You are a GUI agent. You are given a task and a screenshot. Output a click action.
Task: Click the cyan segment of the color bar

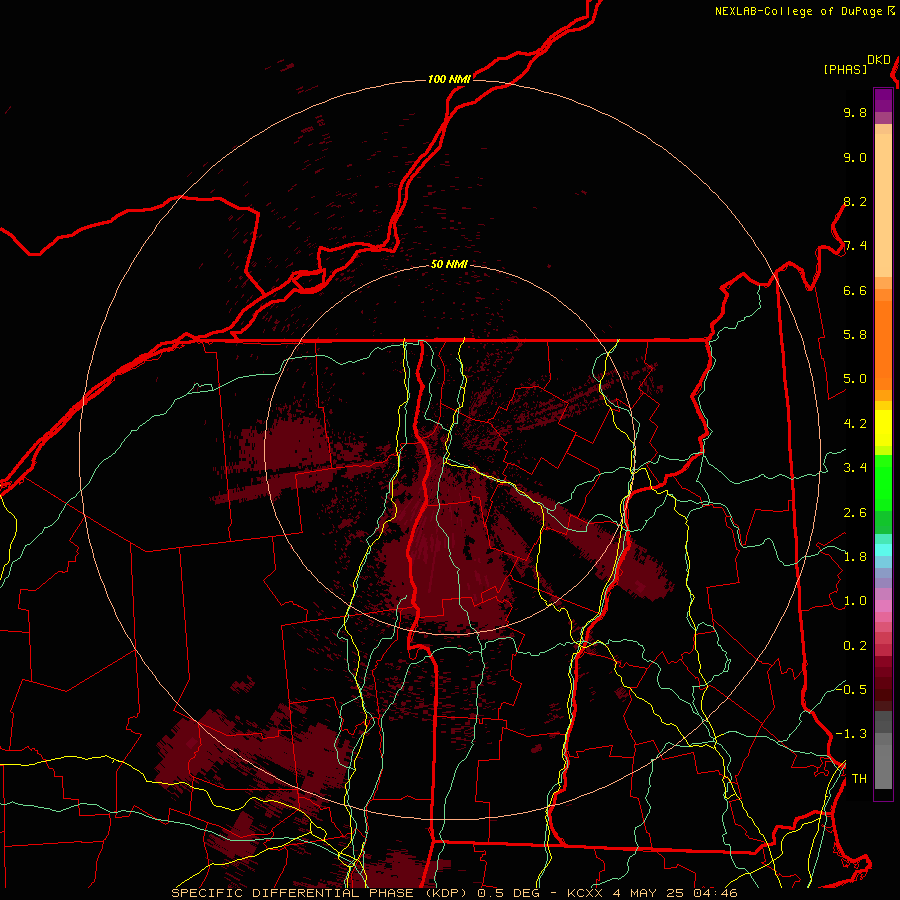[883, 549]
